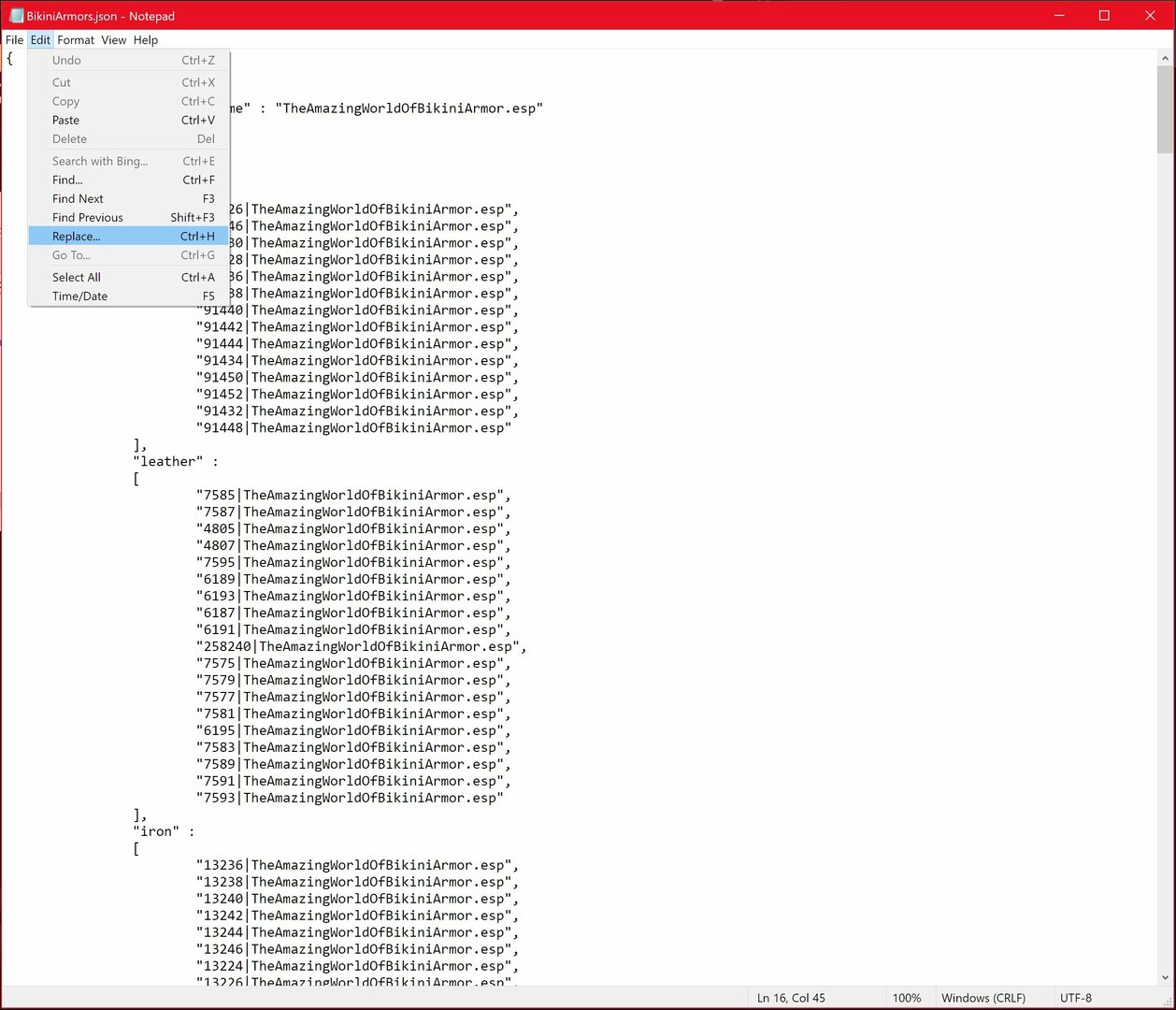Click the "iron" key text
Image resolution: width=1176 pixels, height=1010 pixels.
click(x=156, y=831)
